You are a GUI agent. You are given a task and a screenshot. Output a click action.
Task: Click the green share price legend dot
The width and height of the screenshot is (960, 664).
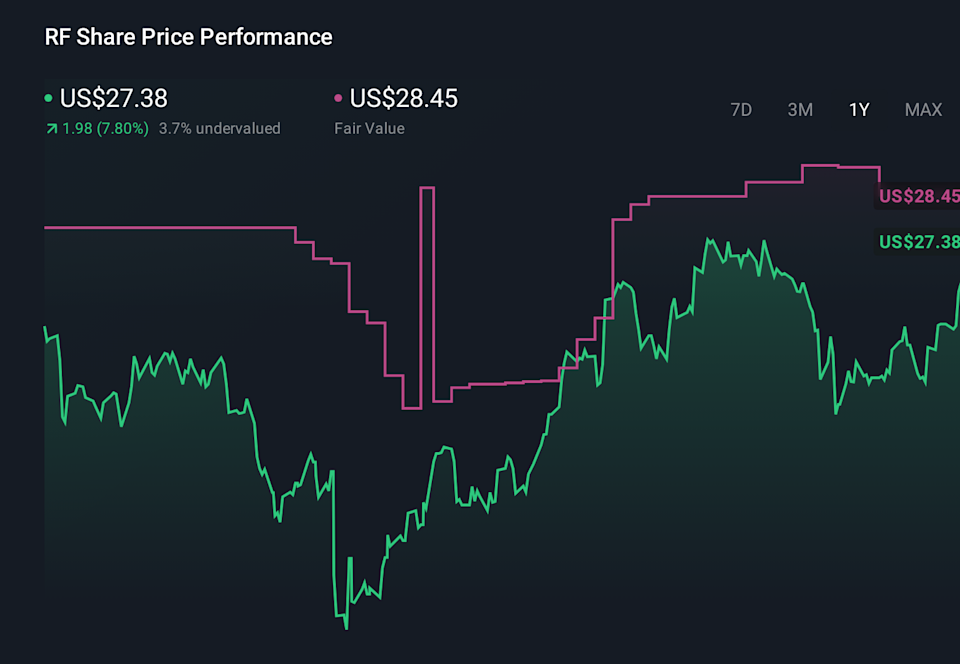[x=48, y=98]
